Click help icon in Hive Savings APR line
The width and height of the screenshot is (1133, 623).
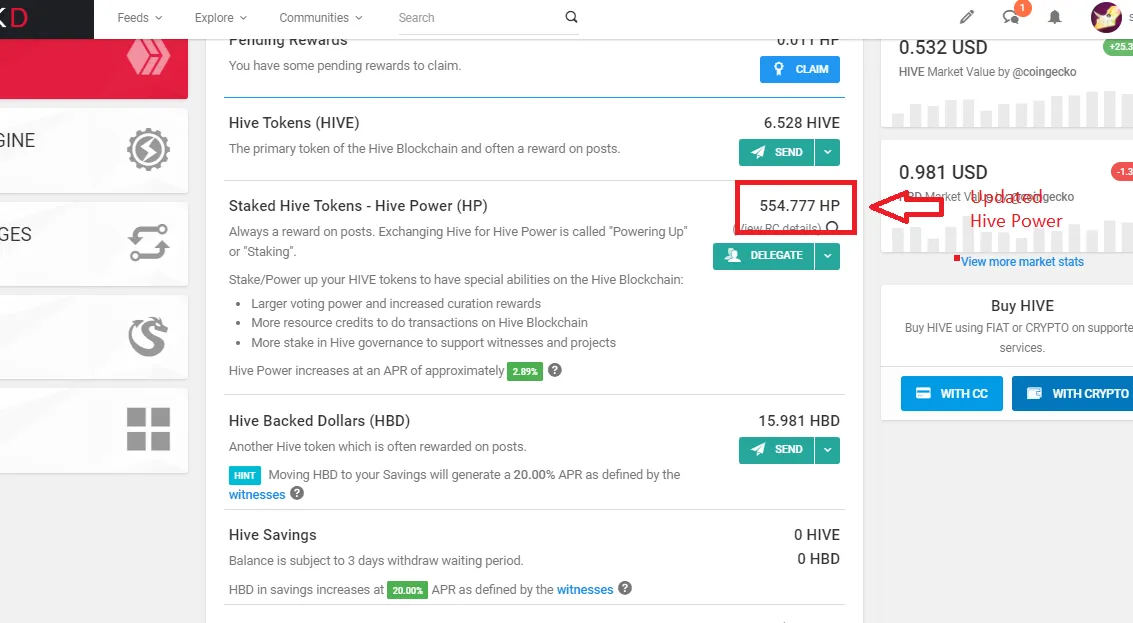point(625,588)
